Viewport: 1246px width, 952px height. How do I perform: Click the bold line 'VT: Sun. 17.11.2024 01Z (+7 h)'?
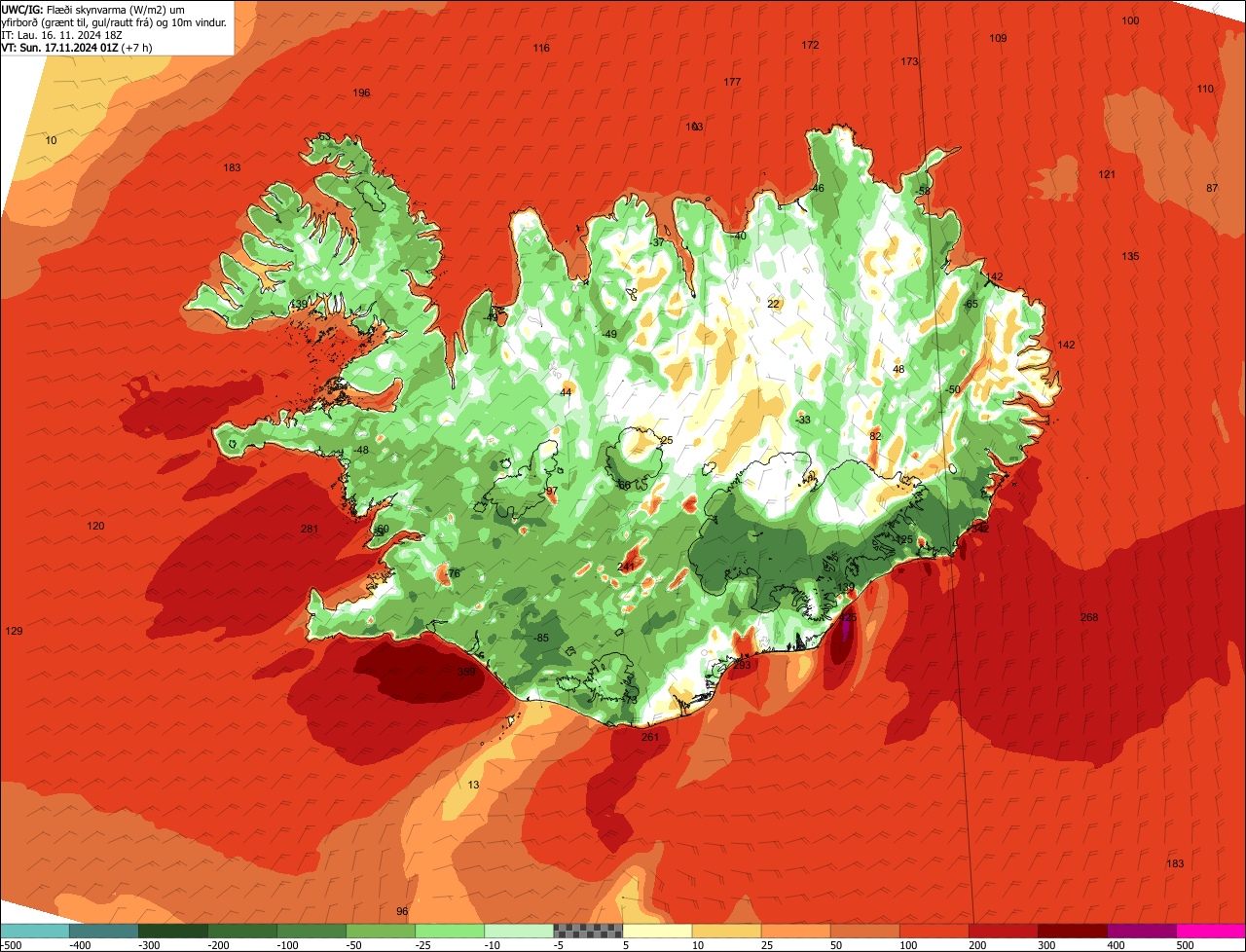[77, 47]
